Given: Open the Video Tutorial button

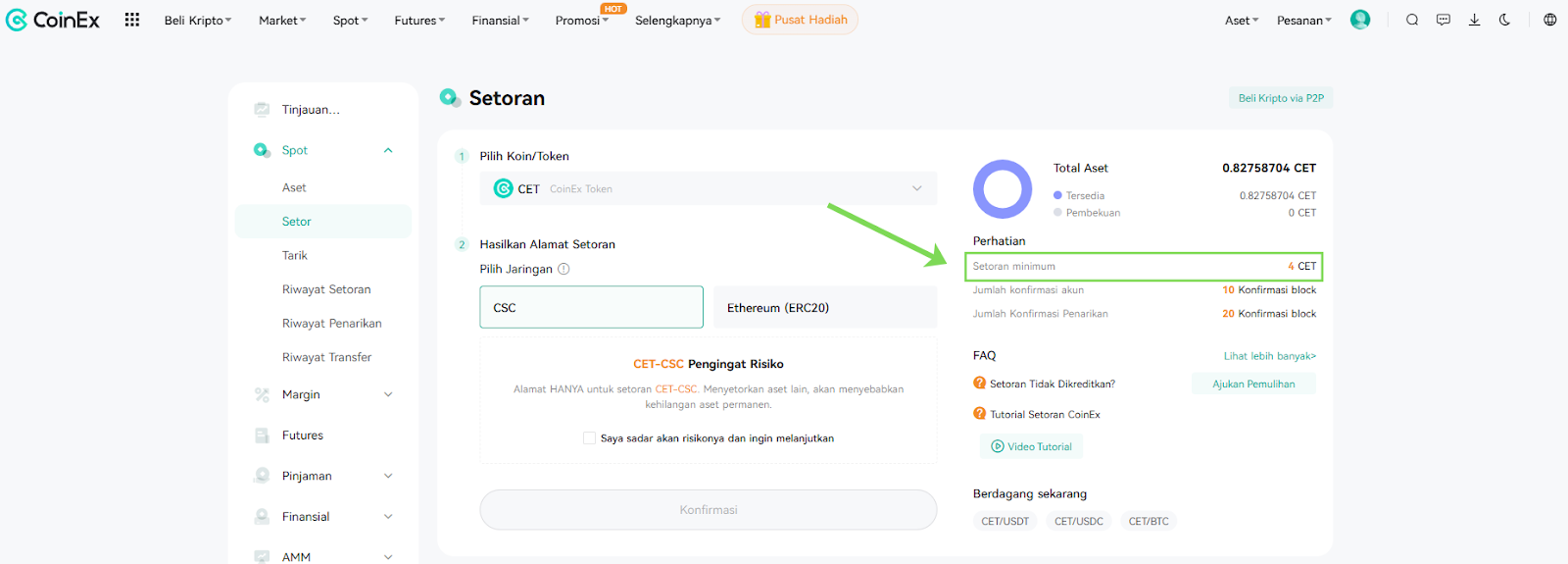Looking at the screenshot, I should 1031,446.
